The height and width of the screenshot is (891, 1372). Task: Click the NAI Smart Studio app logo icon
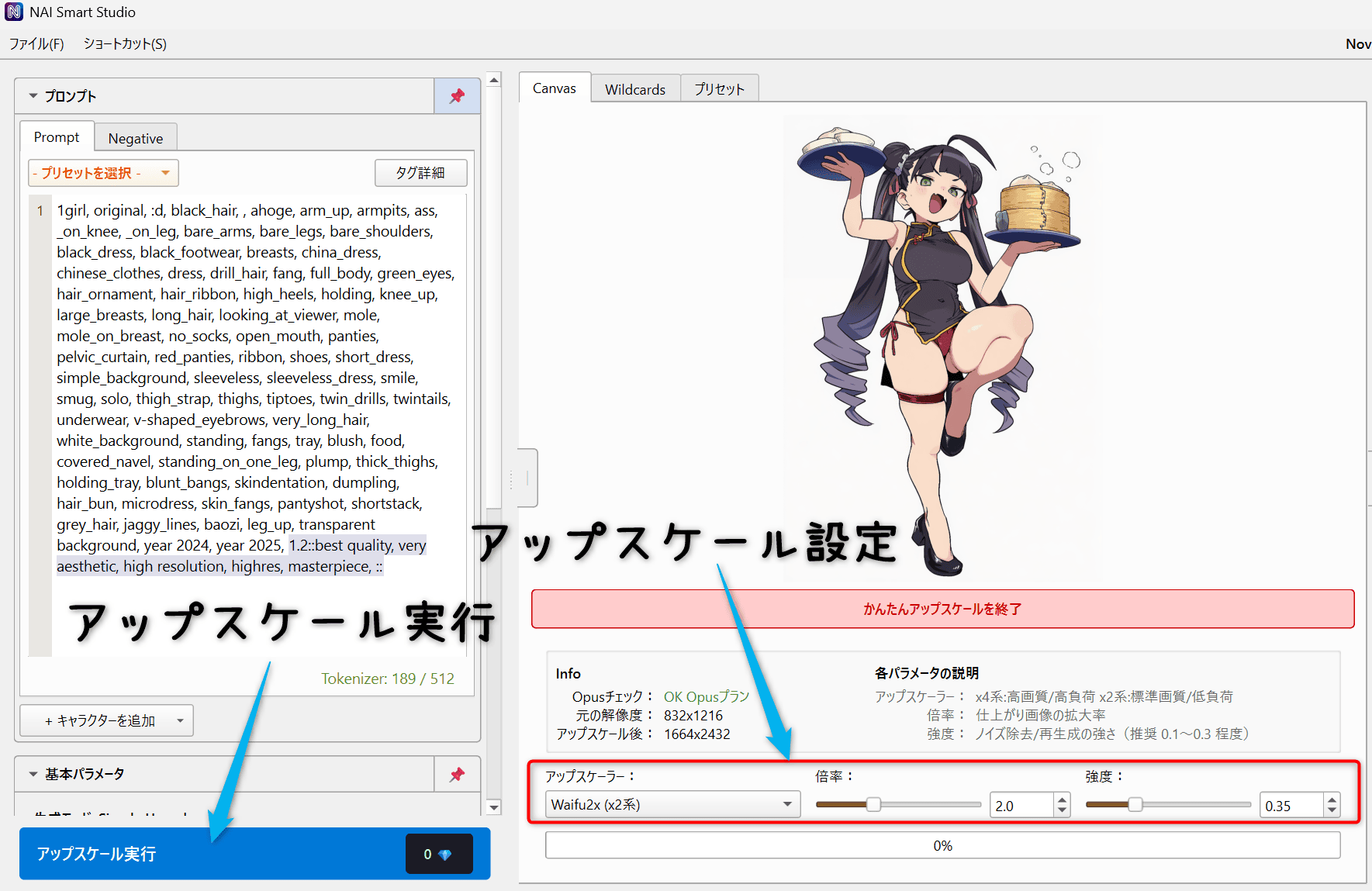point(12,12)
